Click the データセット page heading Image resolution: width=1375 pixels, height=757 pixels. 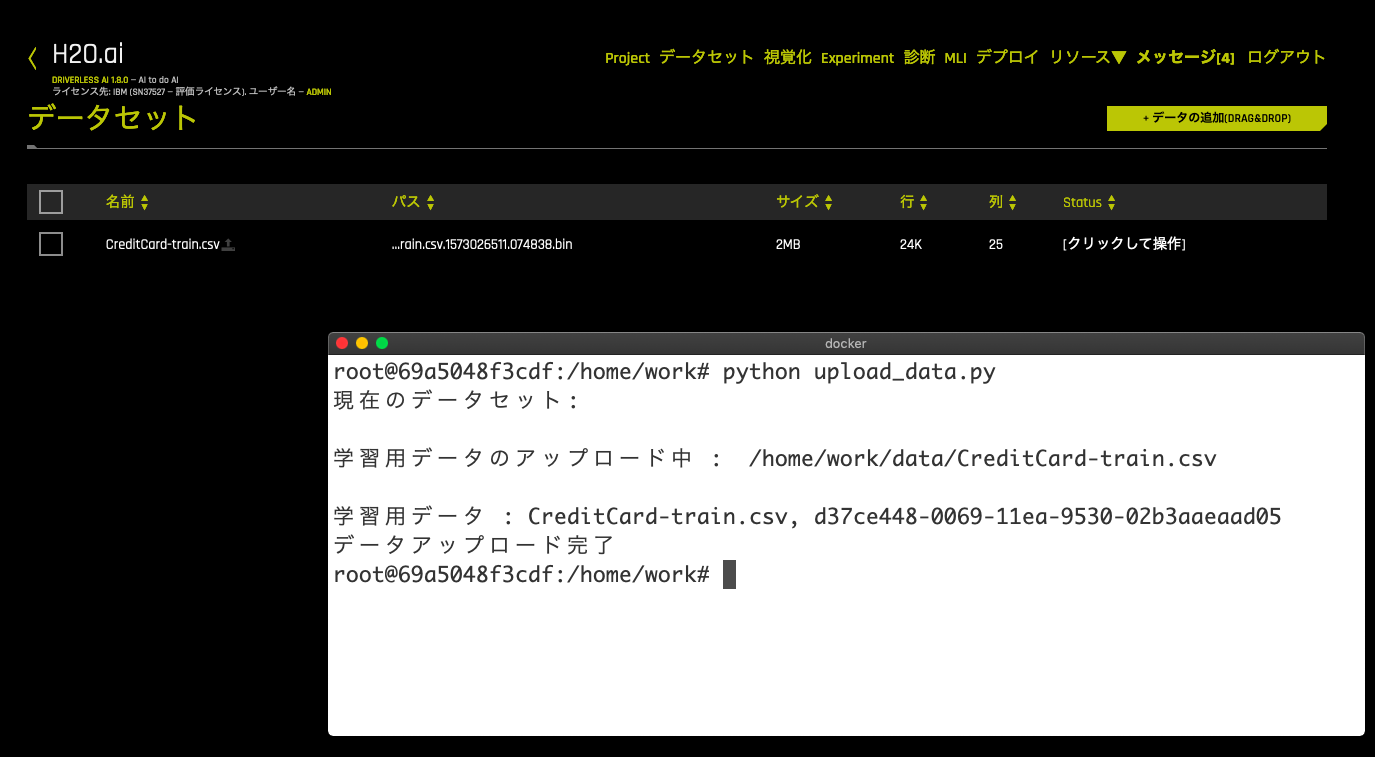click(113, 117)
